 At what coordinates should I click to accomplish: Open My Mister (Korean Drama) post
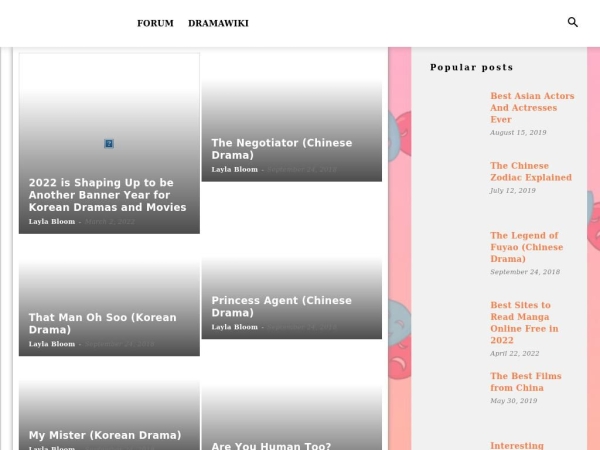(x=105, y=435)
